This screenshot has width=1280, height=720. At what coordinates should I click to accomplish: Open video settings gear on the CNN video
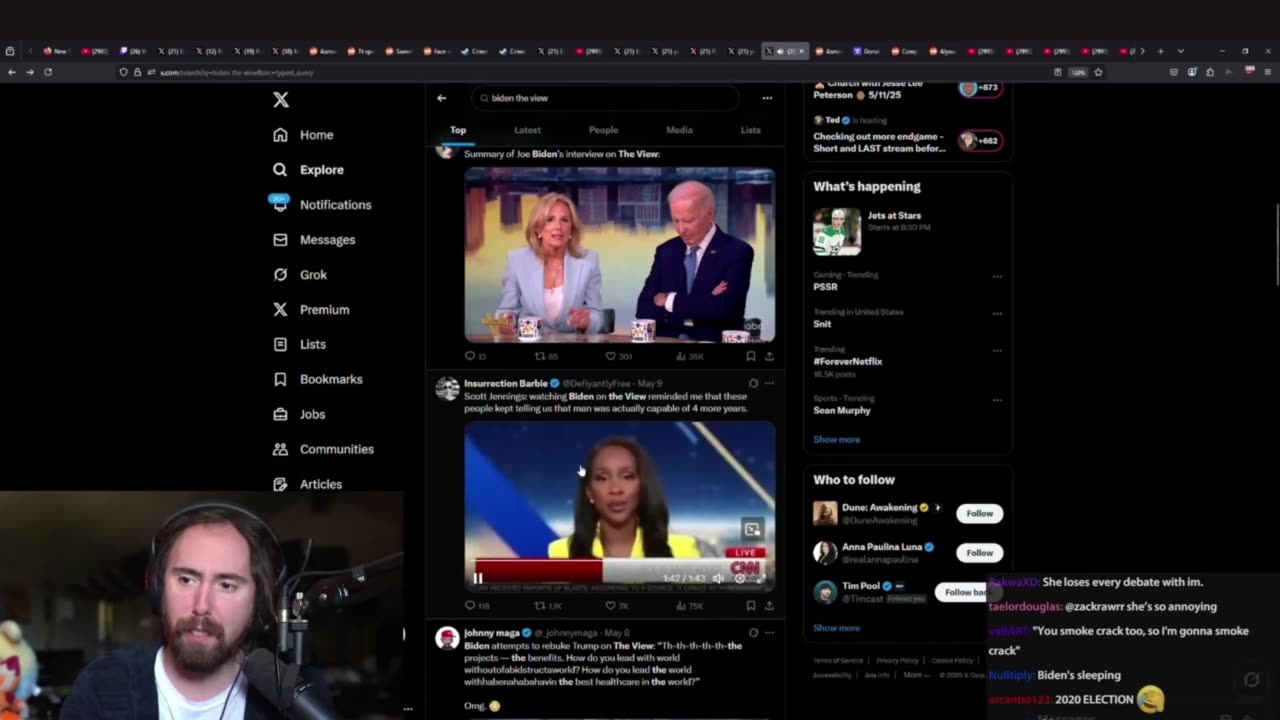click(x=739, y=578)
